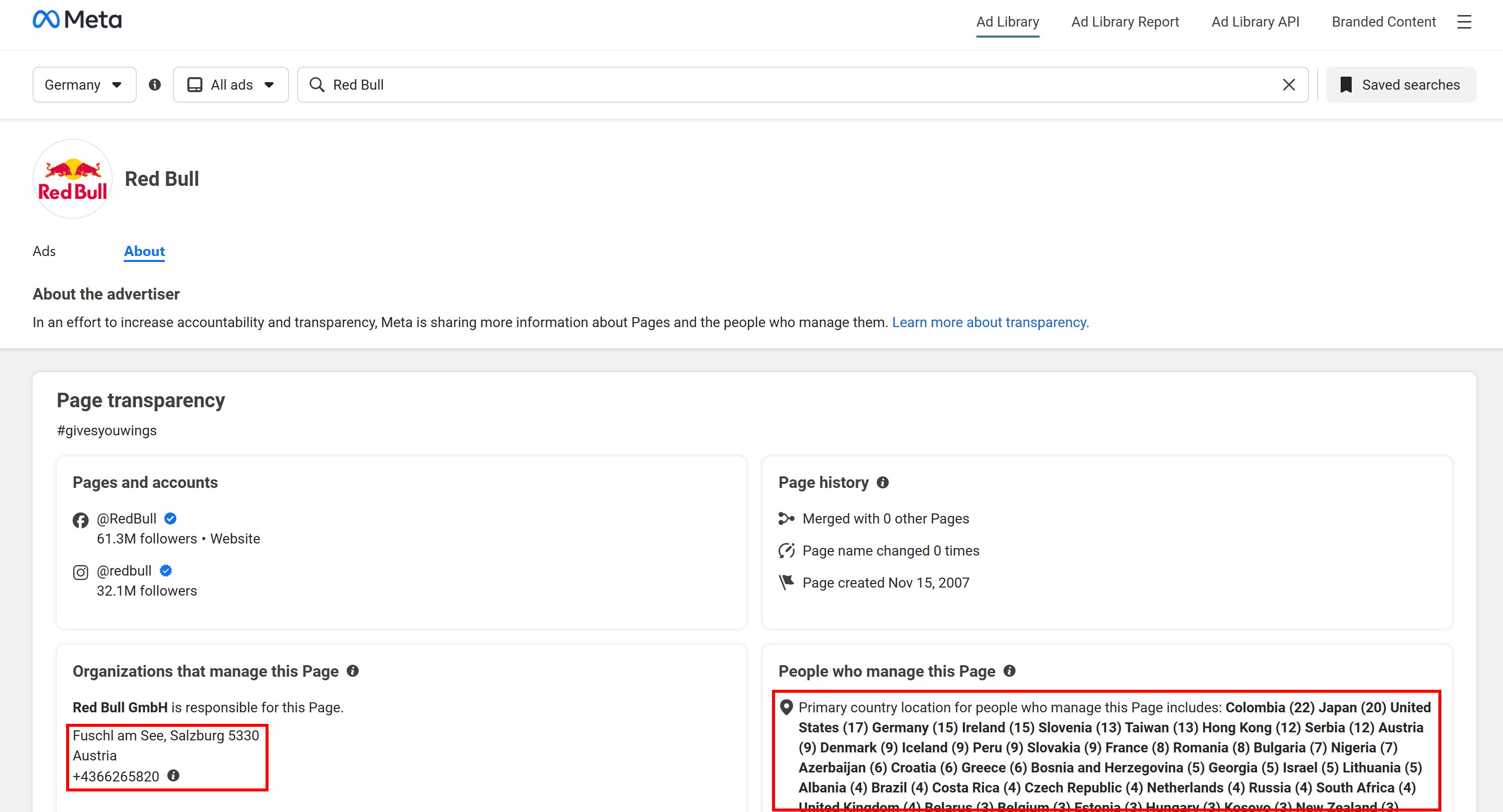Click the Page history info icon

pyautogui.click(x=883, y=482)
